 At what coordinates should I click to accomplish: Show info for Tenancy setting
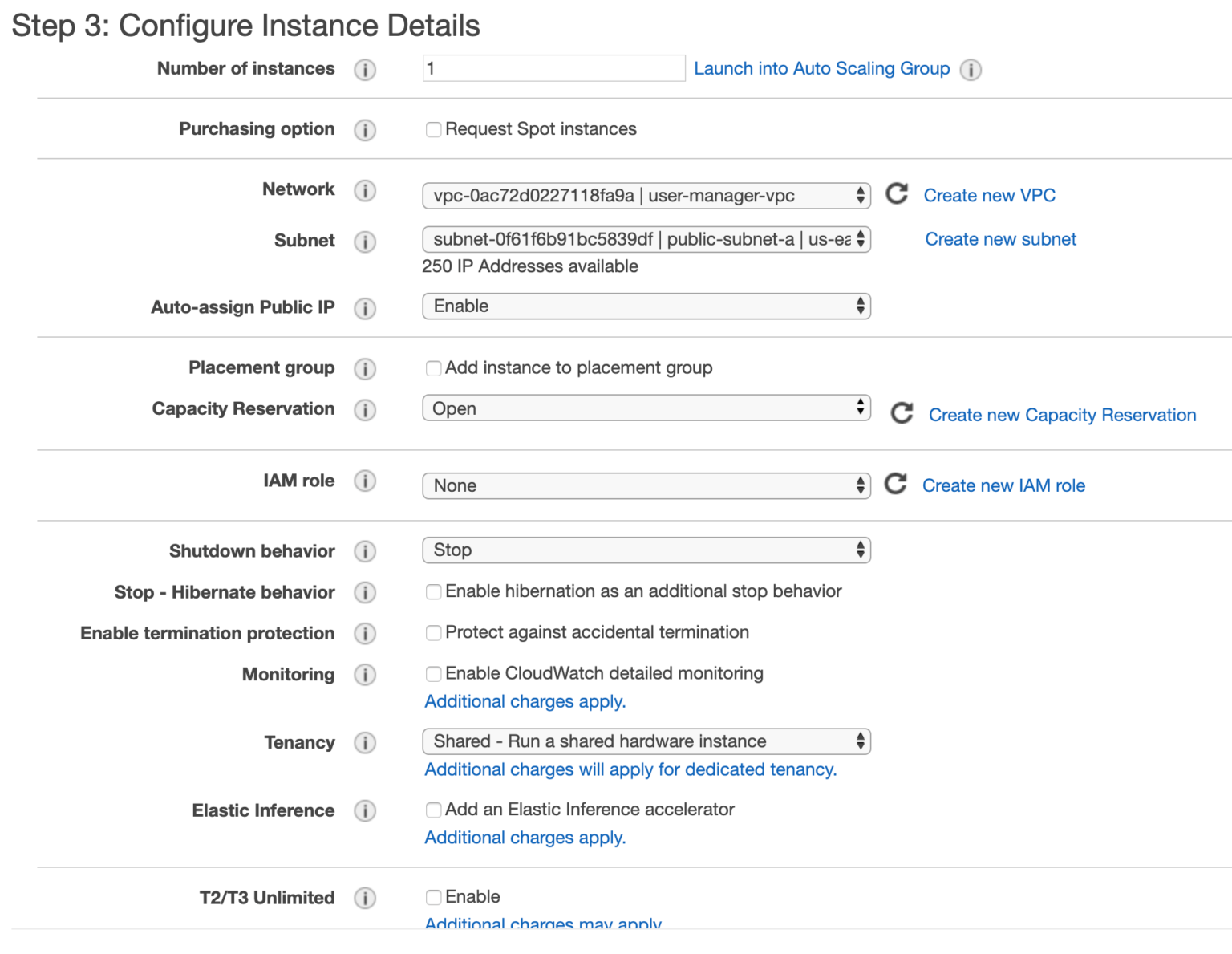tap(365, 743)
